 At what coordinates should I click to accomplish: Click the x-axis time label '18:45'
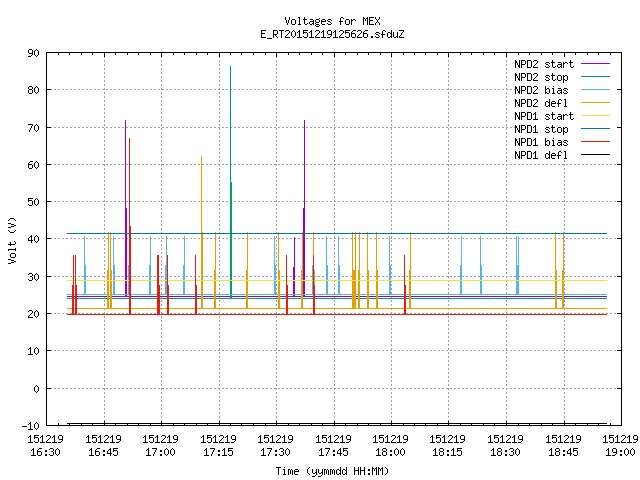[564, 452]
